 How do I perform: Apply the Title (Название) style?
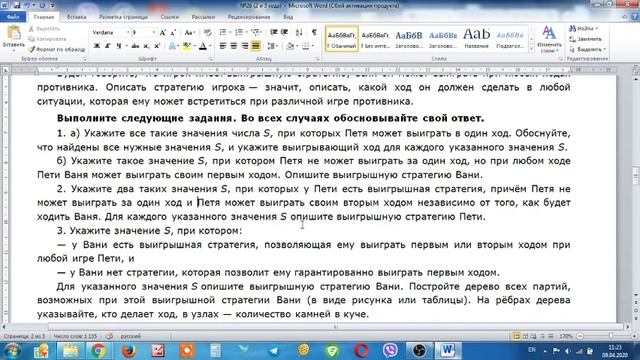[476, 39]
